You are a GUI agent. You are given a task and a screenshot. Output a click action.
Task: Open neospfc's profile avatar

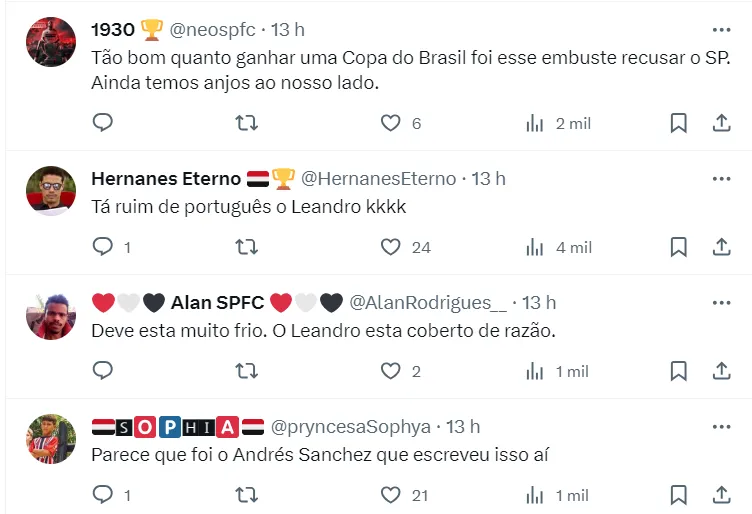(x=51, y=42)
